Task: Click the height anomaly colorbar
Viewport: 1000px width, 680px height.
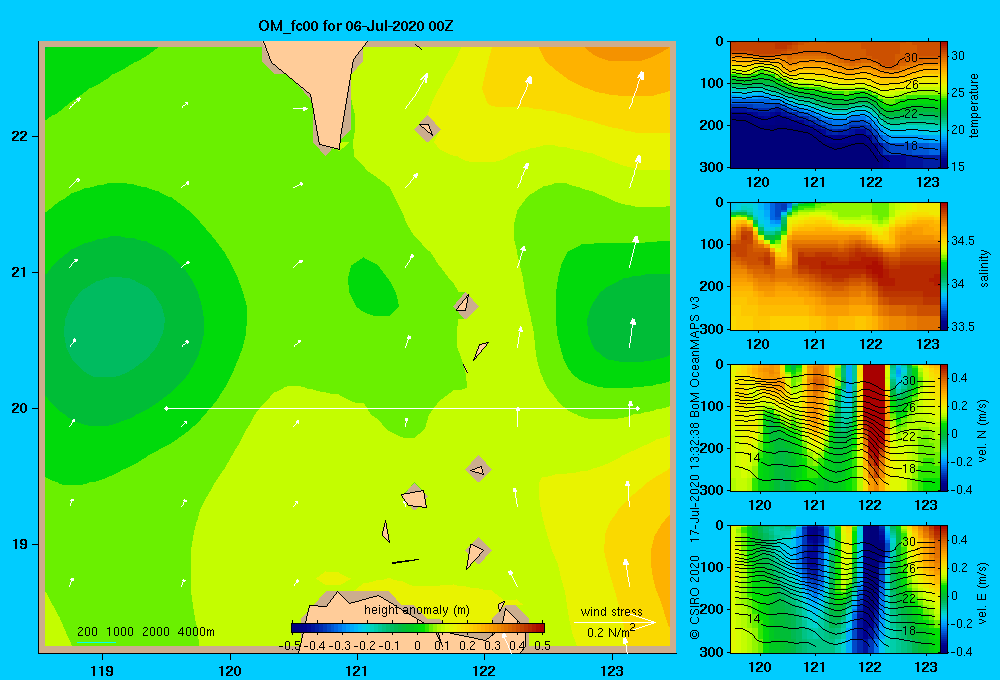Action: [418, 628]
